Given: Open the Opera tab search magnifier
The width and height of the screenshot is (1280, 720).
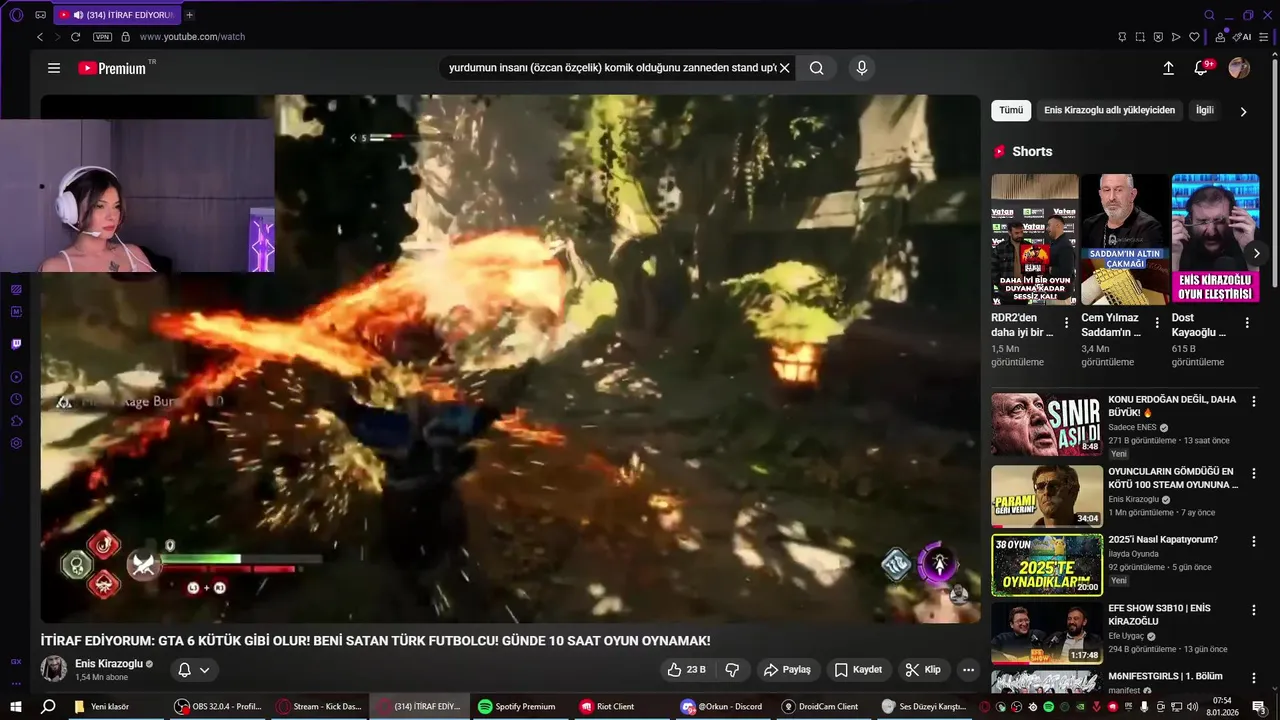Looking at the screenshot, I should pyautogui.click(x=1209, y=15).
